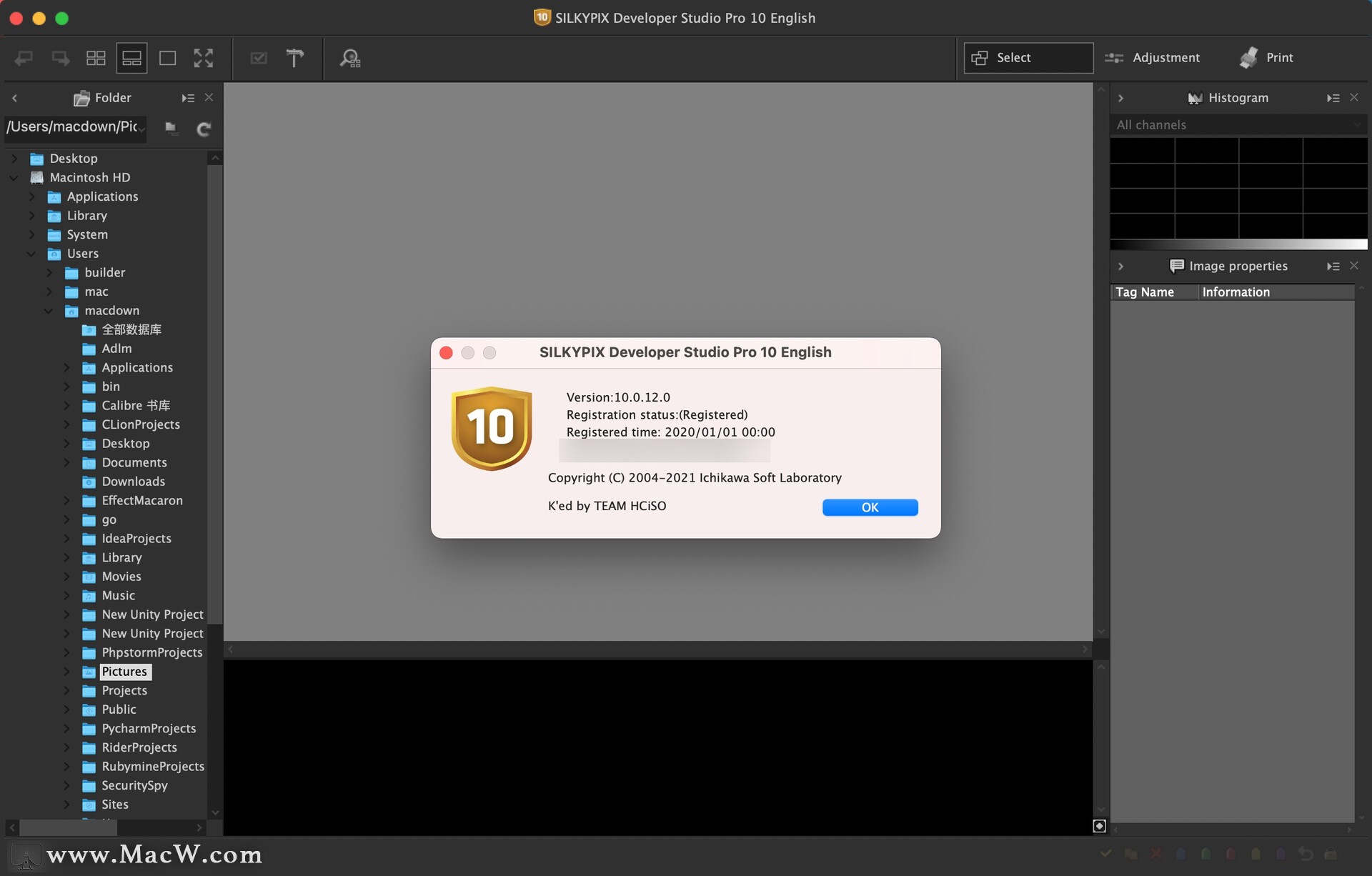Close the Image properties panel
Viewport: 1372px width, 876px height.
[1354, 265]
